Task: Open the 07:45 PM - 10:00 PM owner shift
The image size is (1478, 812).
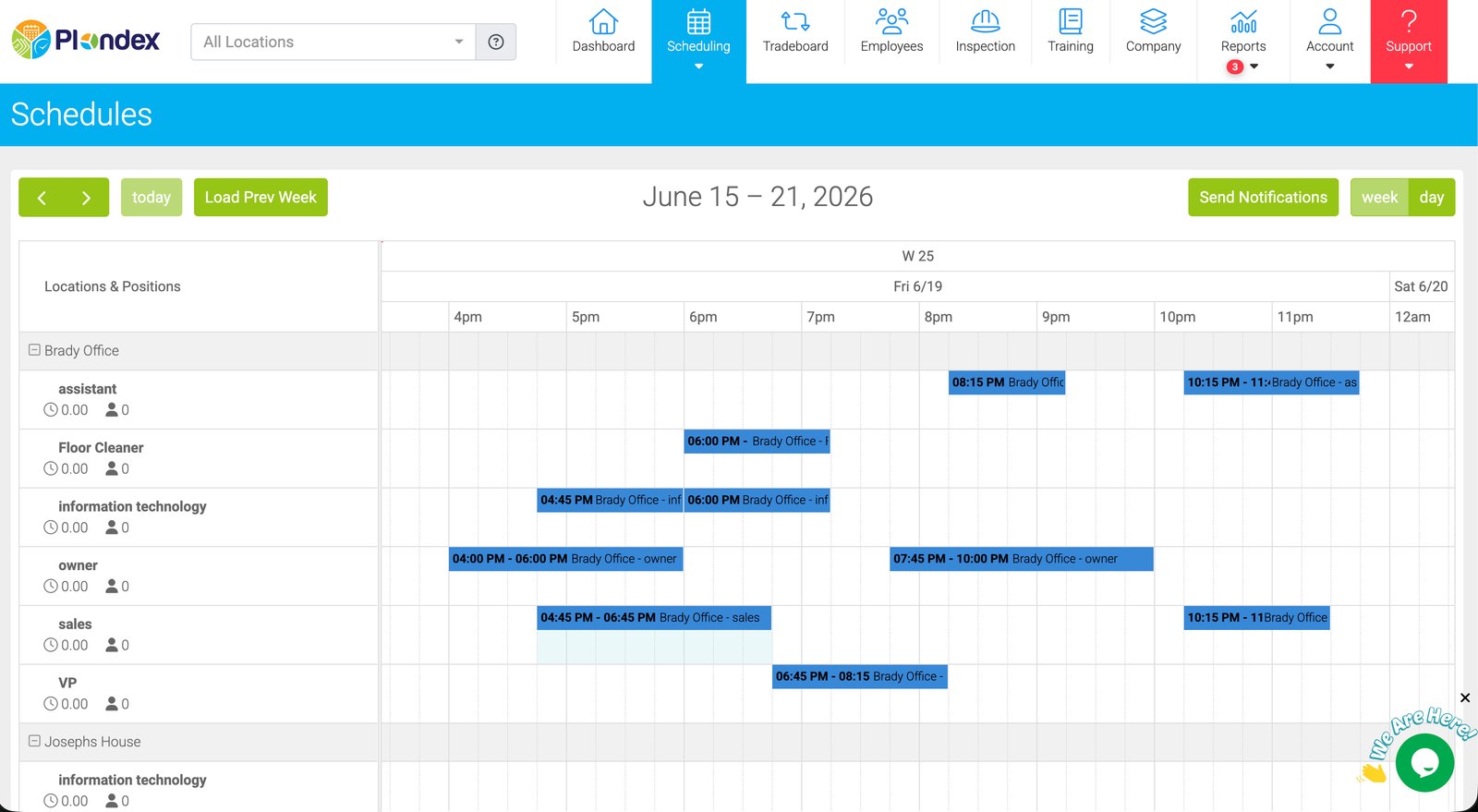Action: [x=1021, y=559]
